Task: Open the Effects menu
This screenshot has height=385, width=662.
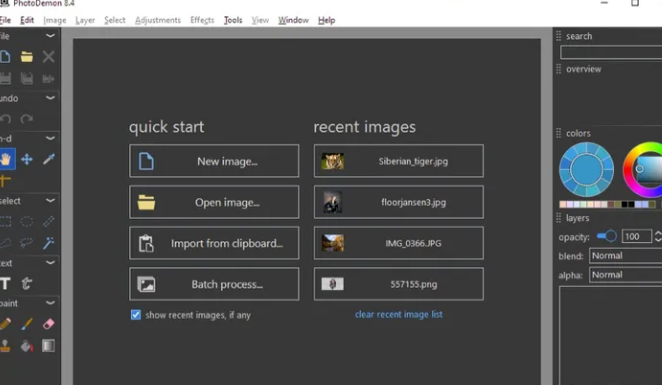Action: tap(202, 20)
